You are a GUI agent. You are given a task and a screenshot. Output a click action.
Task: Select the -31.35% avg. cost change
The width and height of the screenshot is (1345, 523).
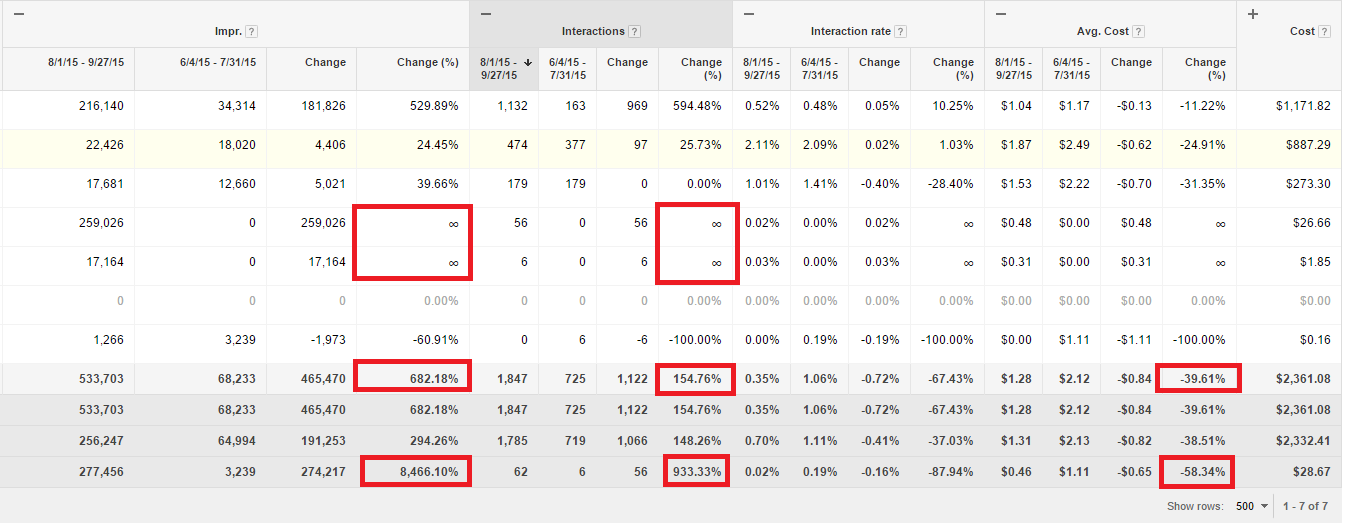1202,184
